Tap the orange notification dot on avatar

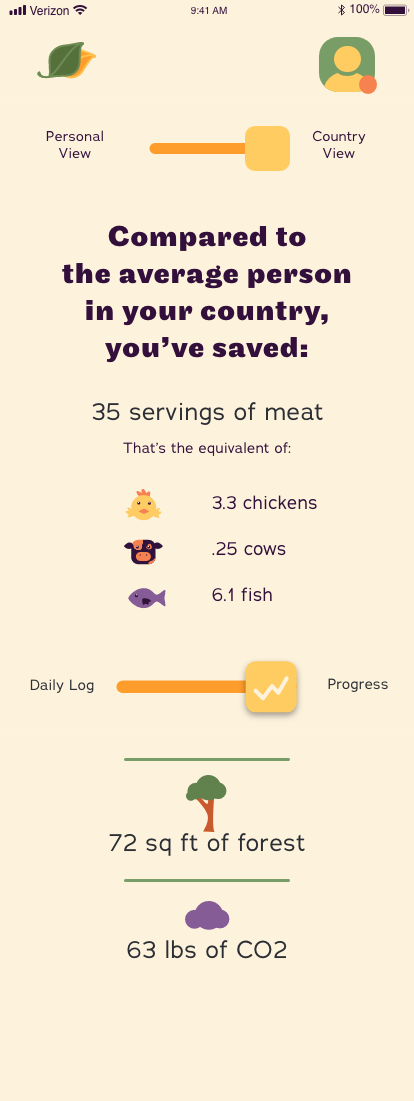pos(368,85)
